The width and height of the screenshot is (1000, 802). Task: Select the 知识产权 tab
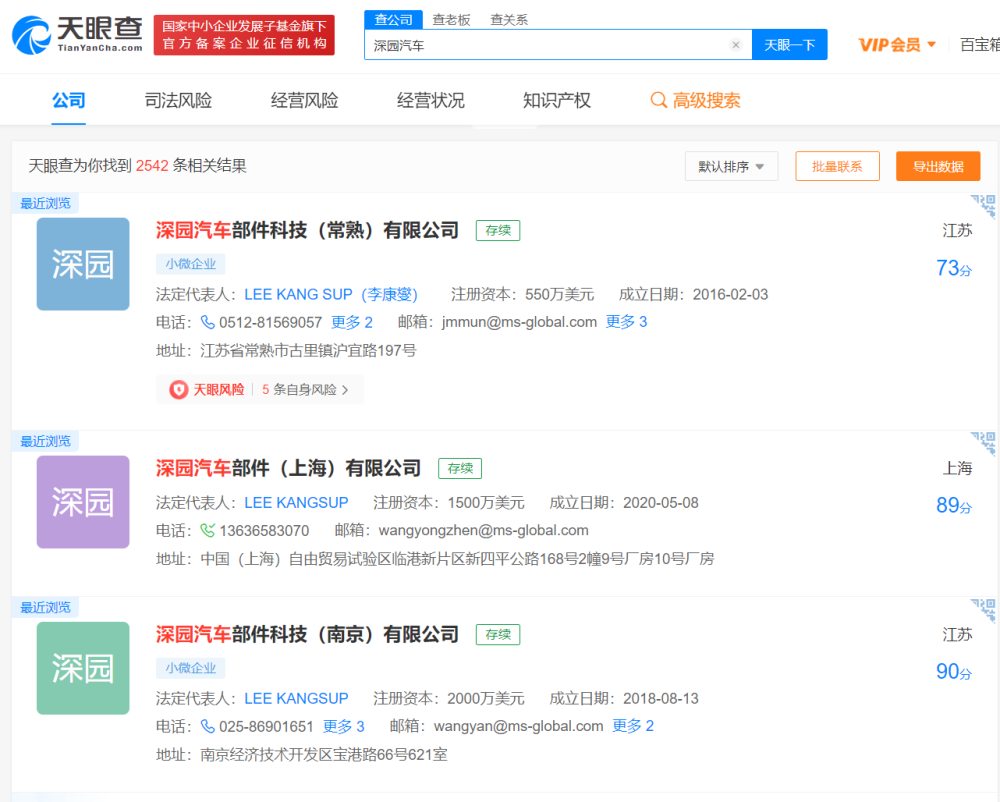point(557,101)
